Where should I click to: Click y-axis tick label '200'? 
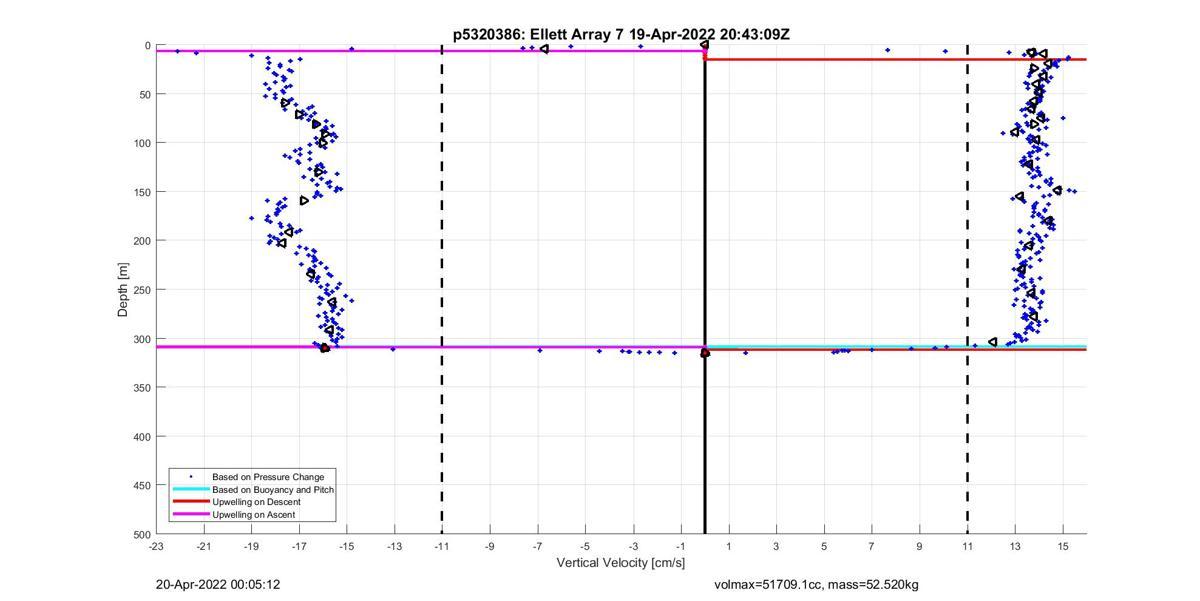[x=141, y=241]
